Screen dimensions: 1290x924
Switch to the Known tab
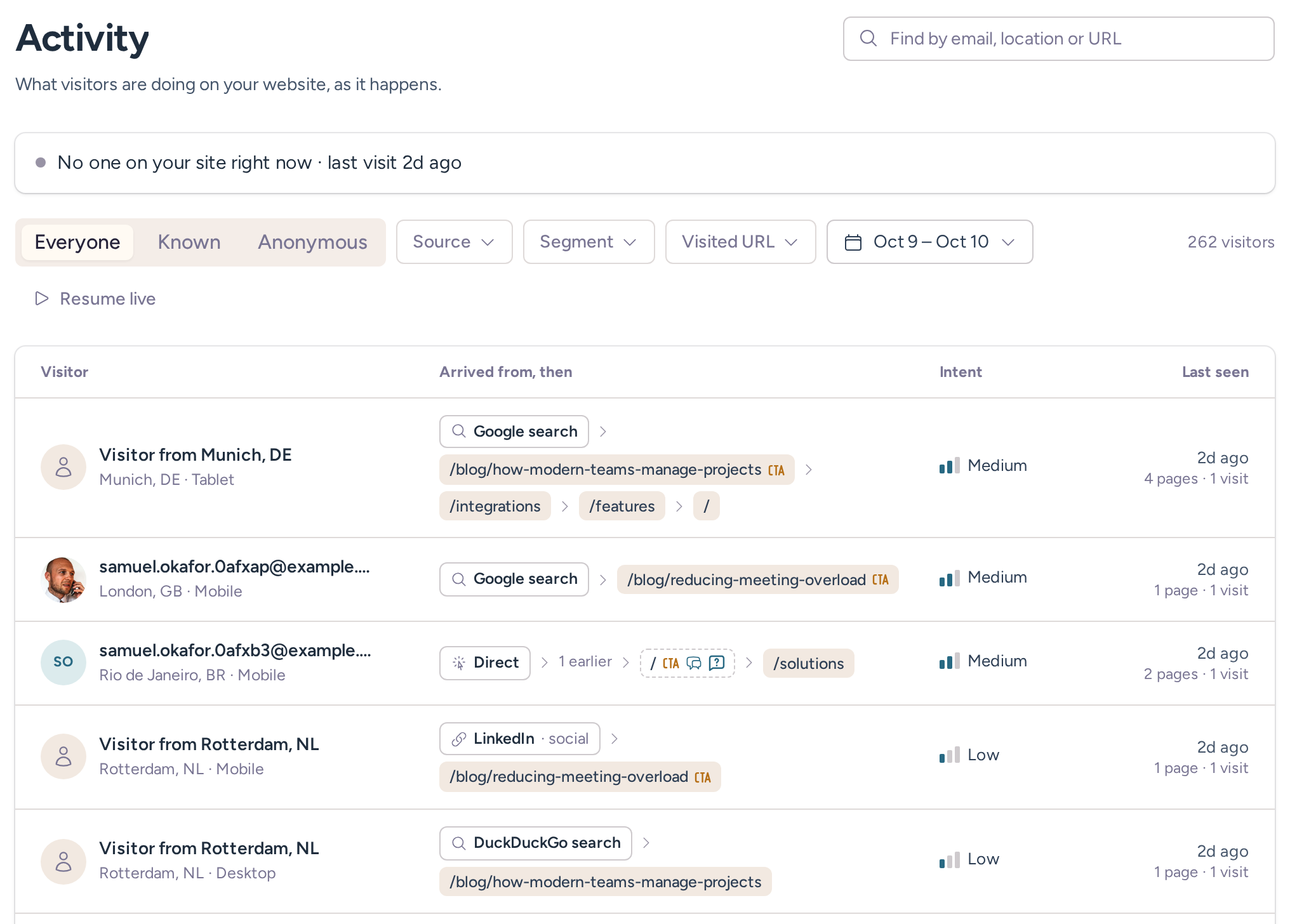(x=189, y=242)
